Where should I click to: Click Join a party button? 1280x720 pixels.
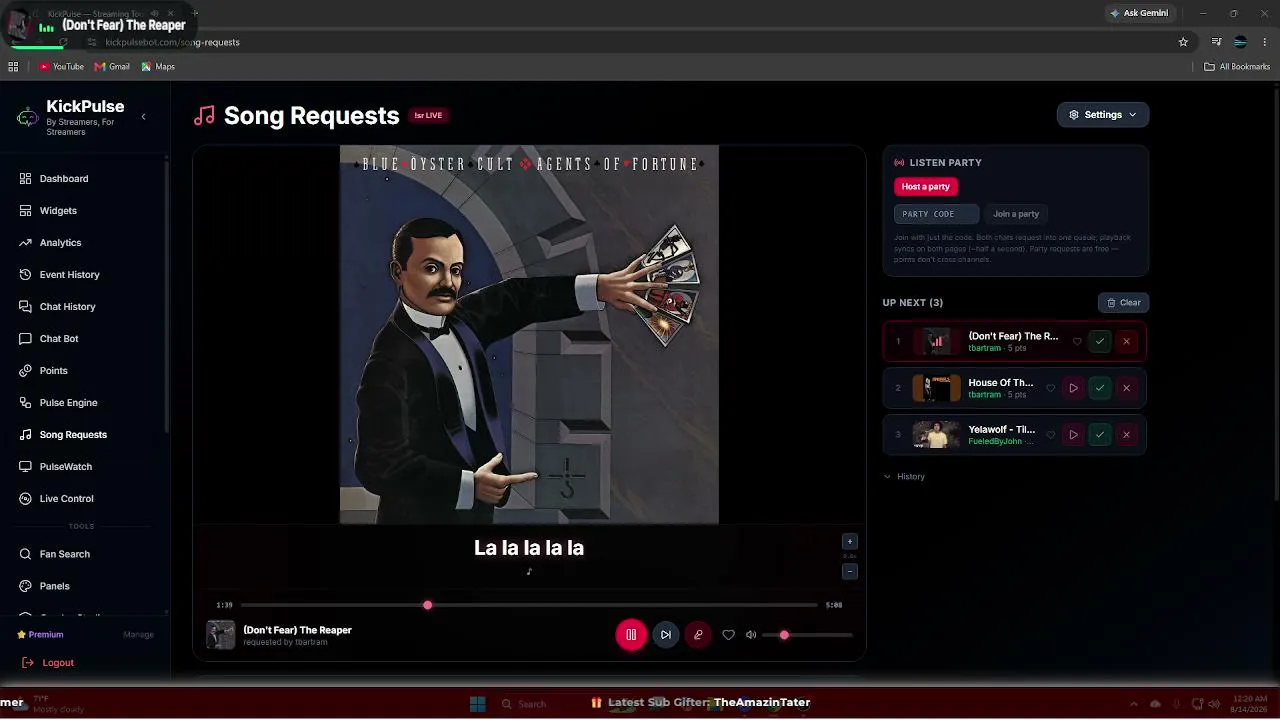pos(1016,214)
